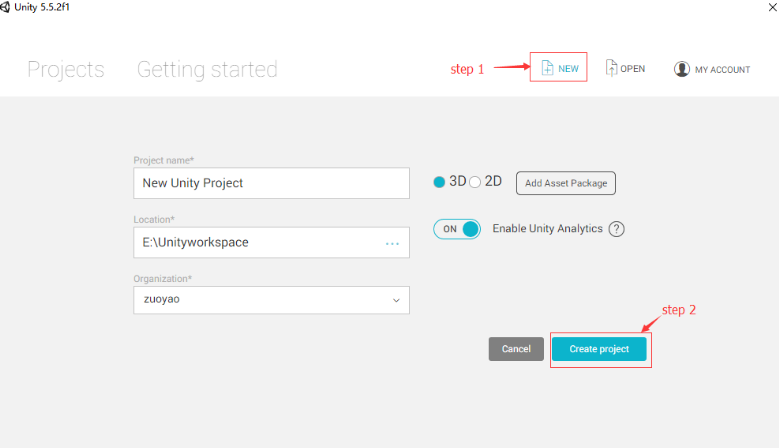
Task: Click the Cancel button
Action: (x=516, y=349)
